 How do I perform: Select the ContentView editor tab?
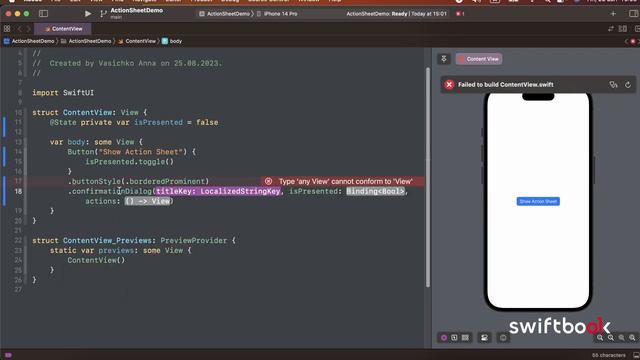point(63,29)
